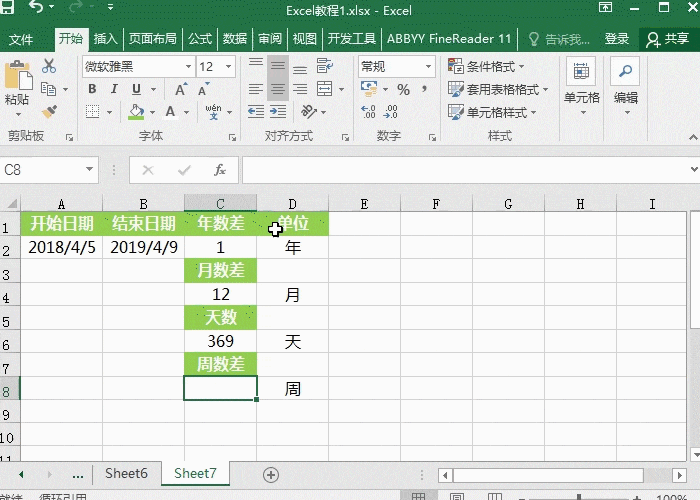700x500 pixels.
Task: Open the Editing (编辑) group menu
Action: [x=625, y=87]
